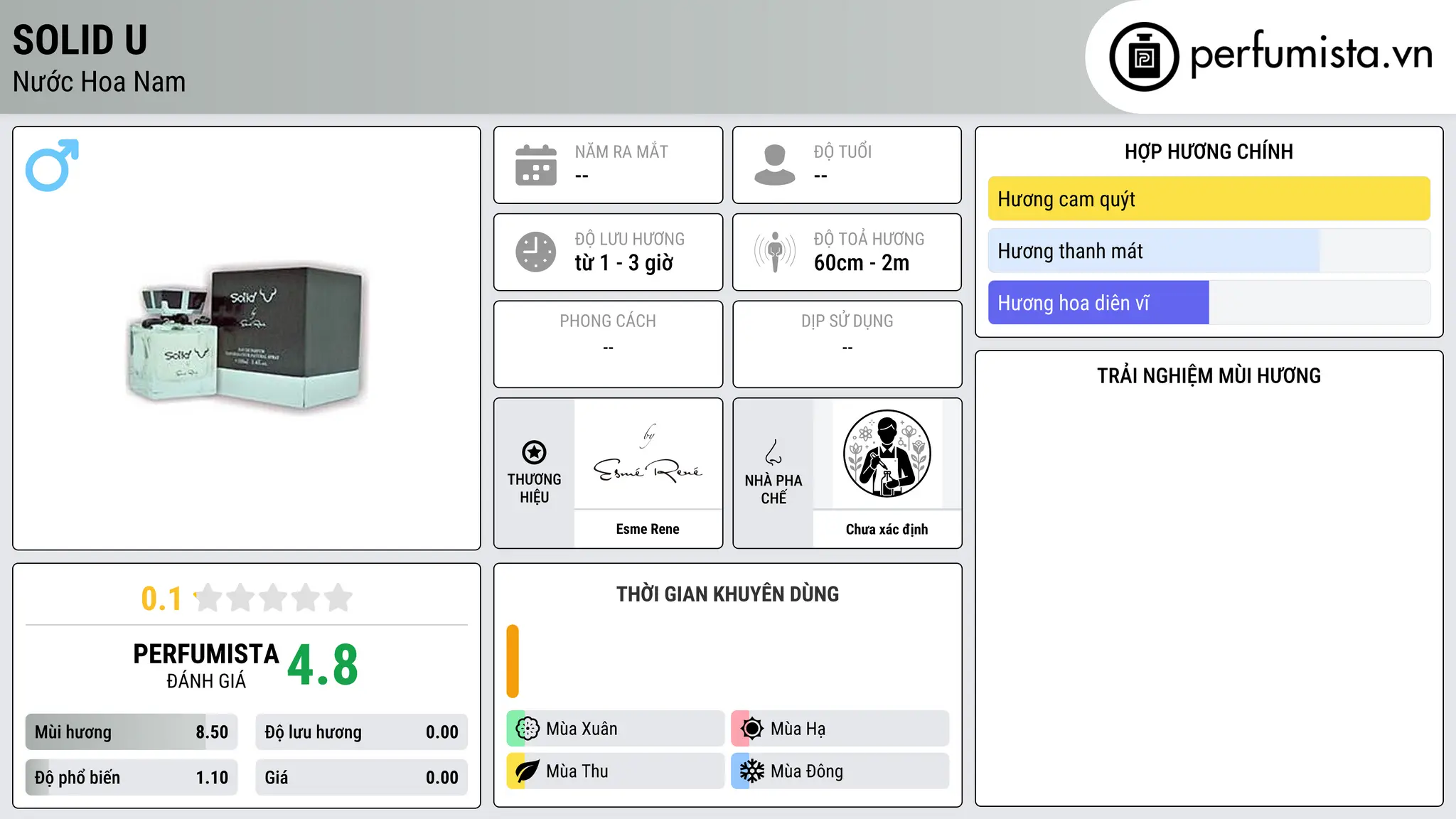Viewport: 1456px width, 819px height.
Task: Select the Hương hoa diên vĩ accord bar
Action: [x=1209, y=303]
